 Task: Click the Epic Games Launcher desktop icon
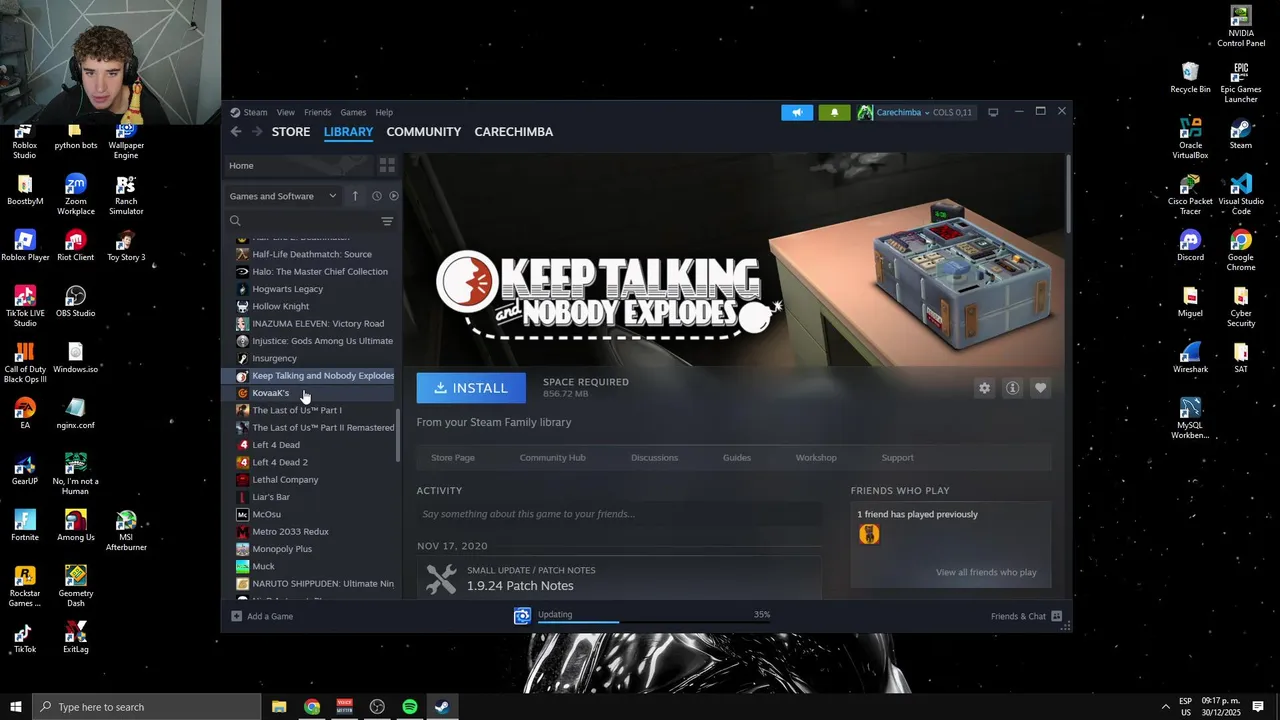pos(1240,82)
